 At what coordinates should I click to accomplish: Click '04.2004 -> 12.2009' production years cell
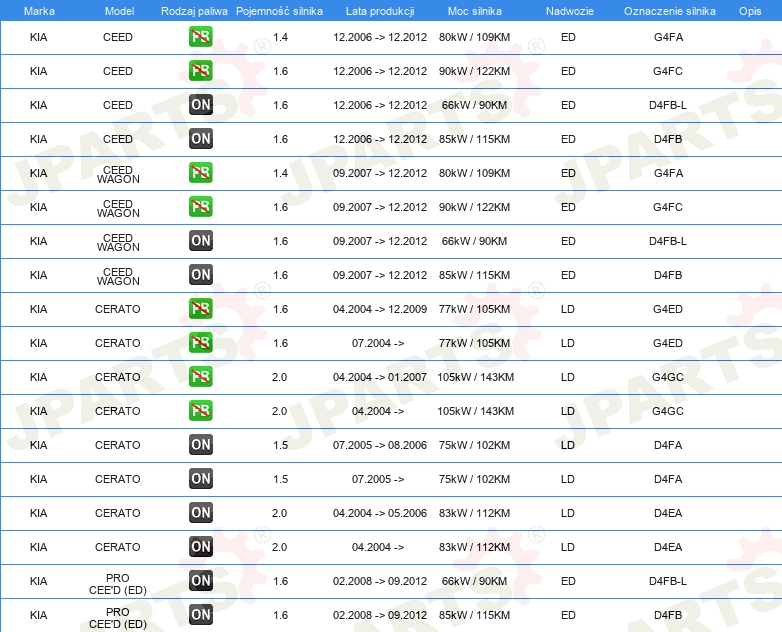(x=380, y=309)
